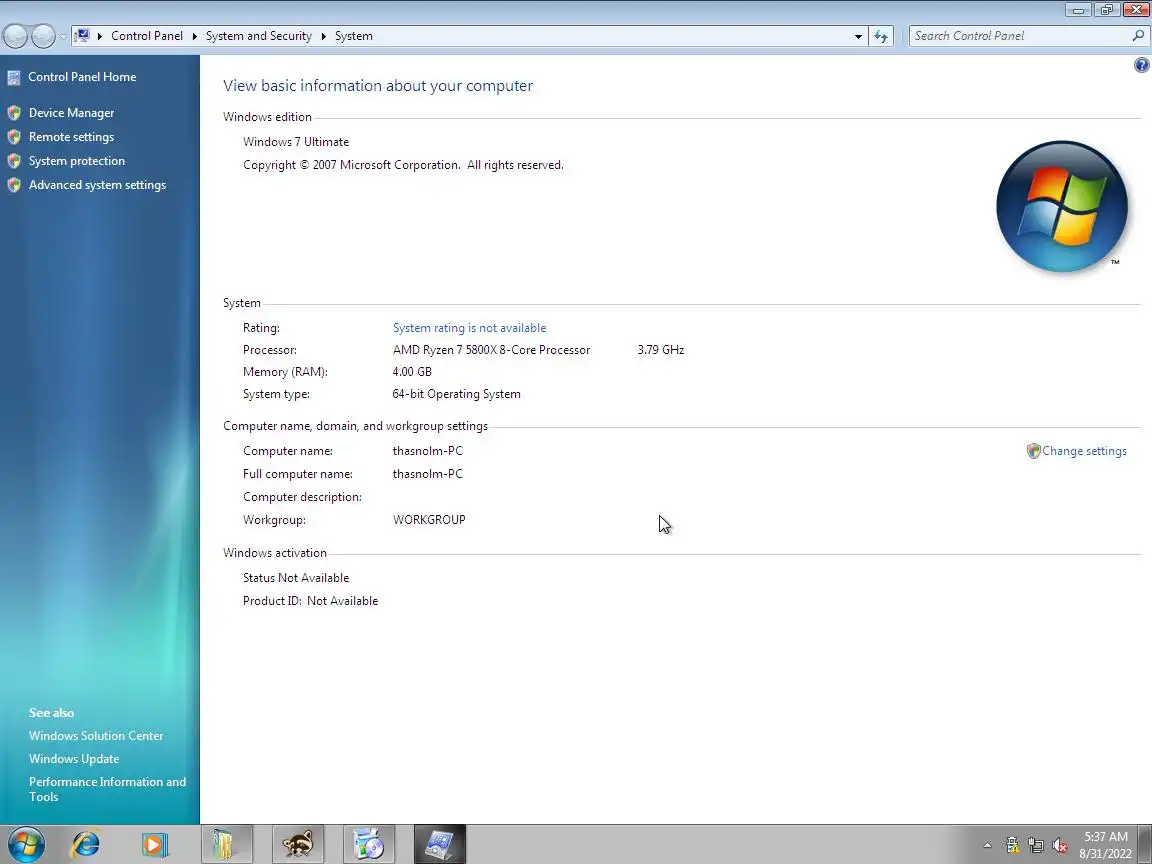Open Help with the question mark icon

1141,65
